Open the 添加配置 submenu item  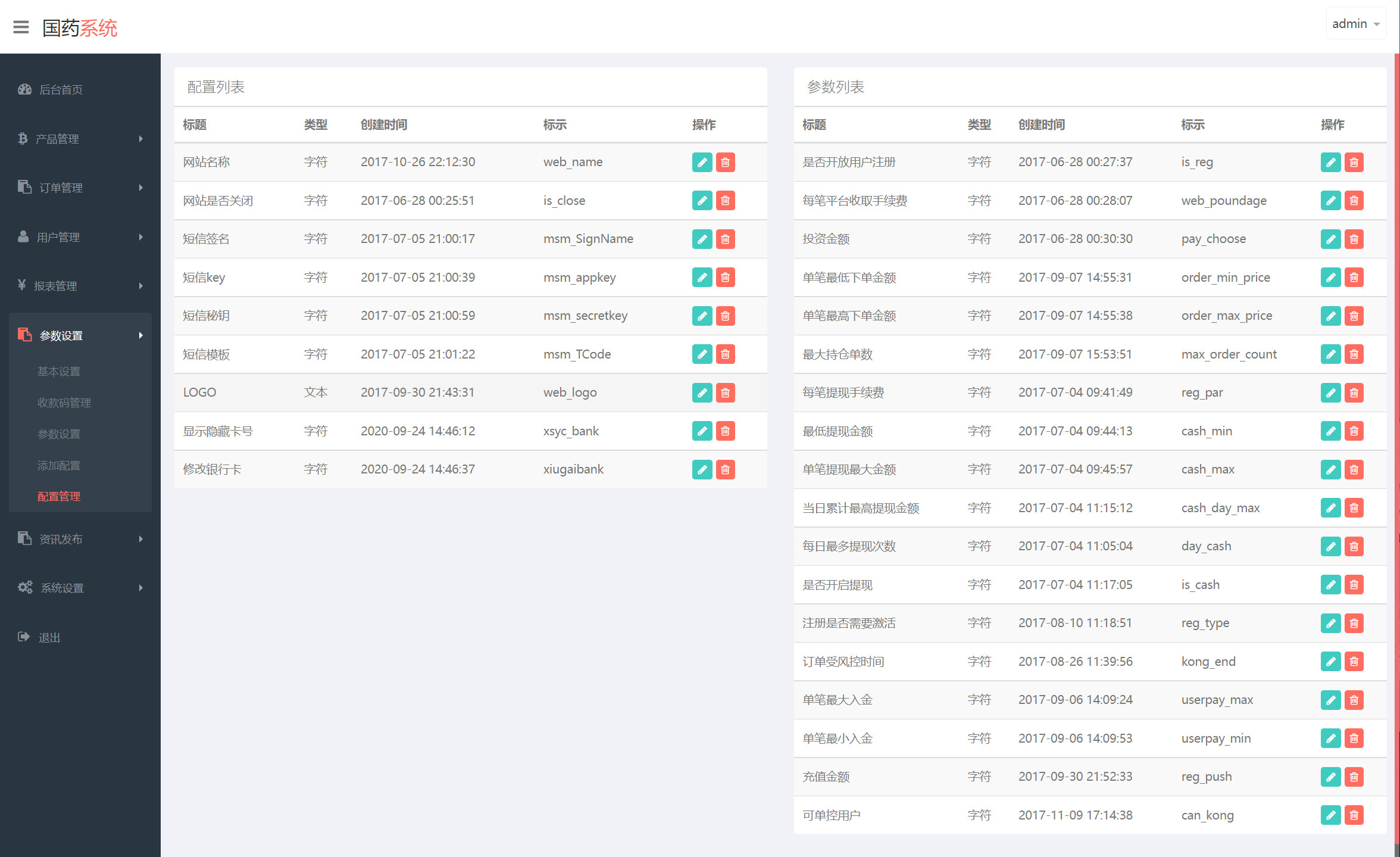click(59, 465)
